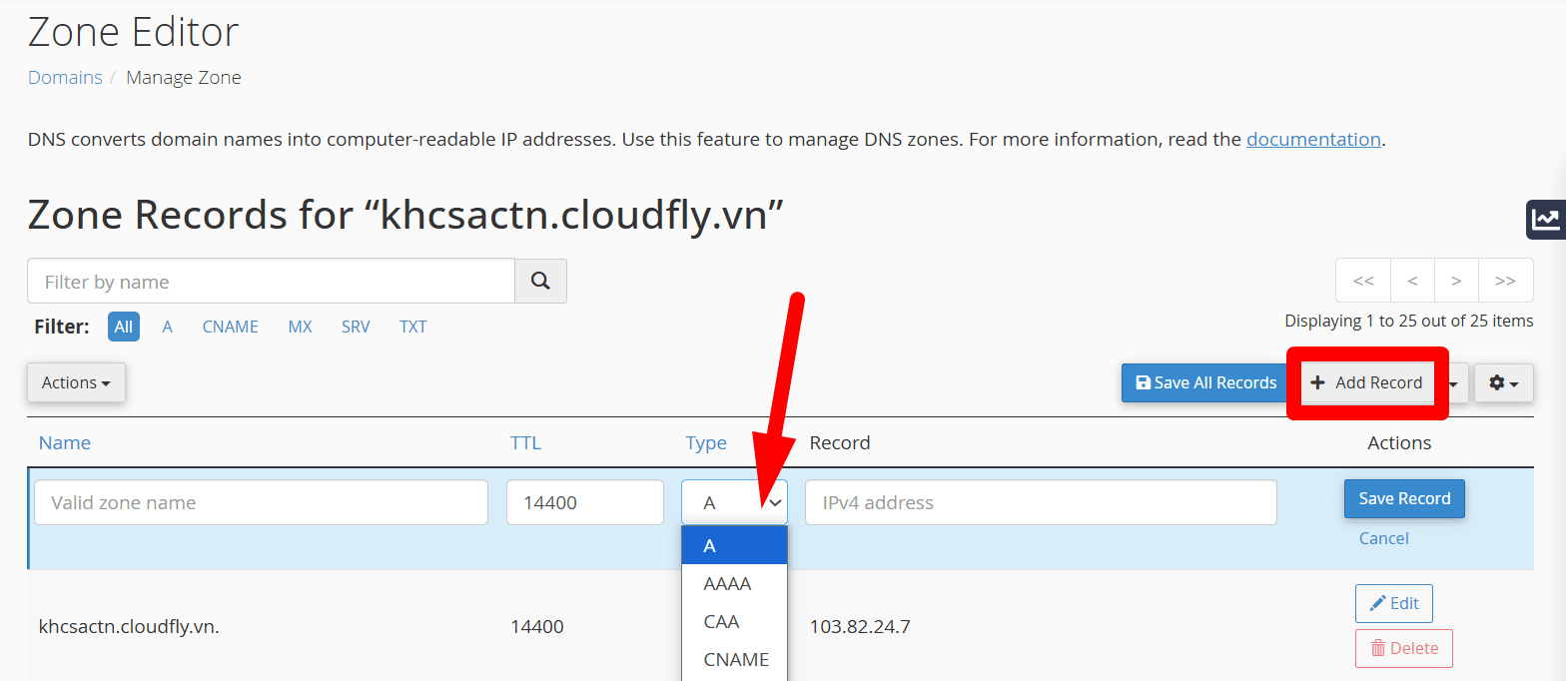The width and height of the screenshot is (1568, 681).
Task: Select AAAA in the type list
Action: pos(734,583)
